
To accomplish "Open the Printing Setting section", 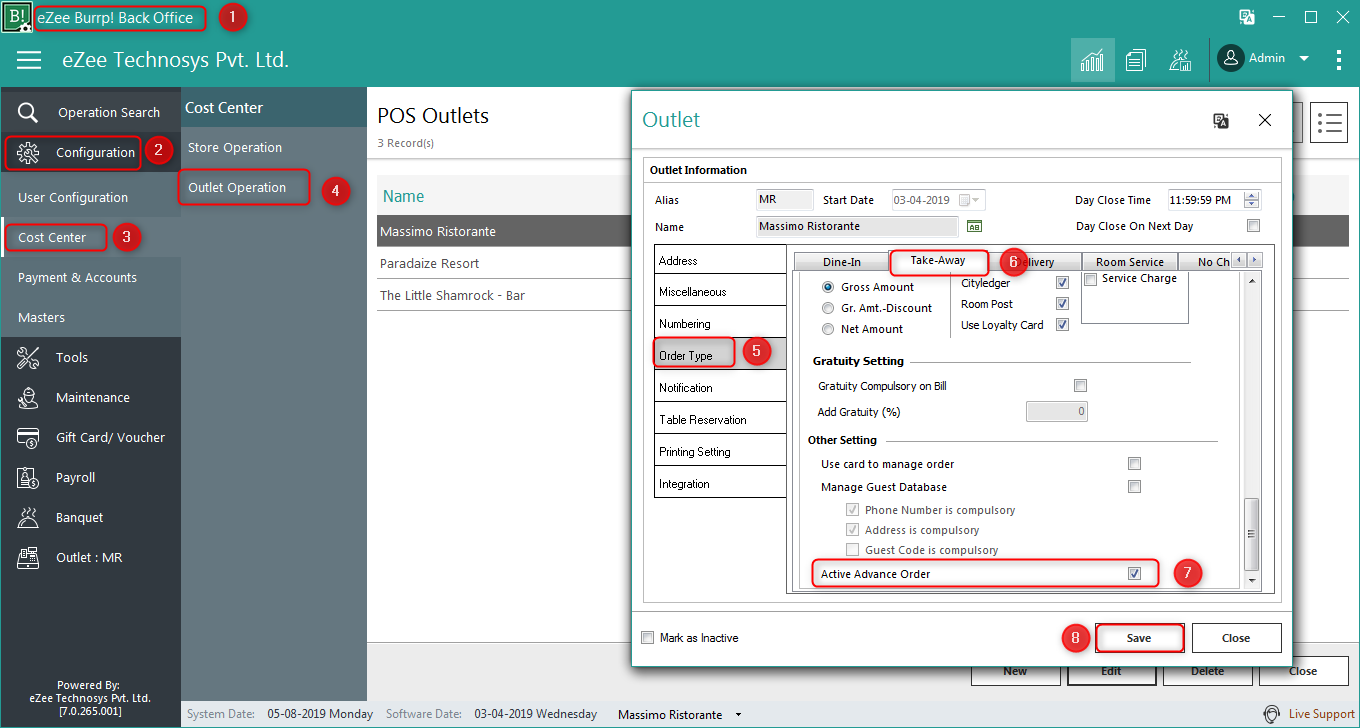I will pos(720,451).
